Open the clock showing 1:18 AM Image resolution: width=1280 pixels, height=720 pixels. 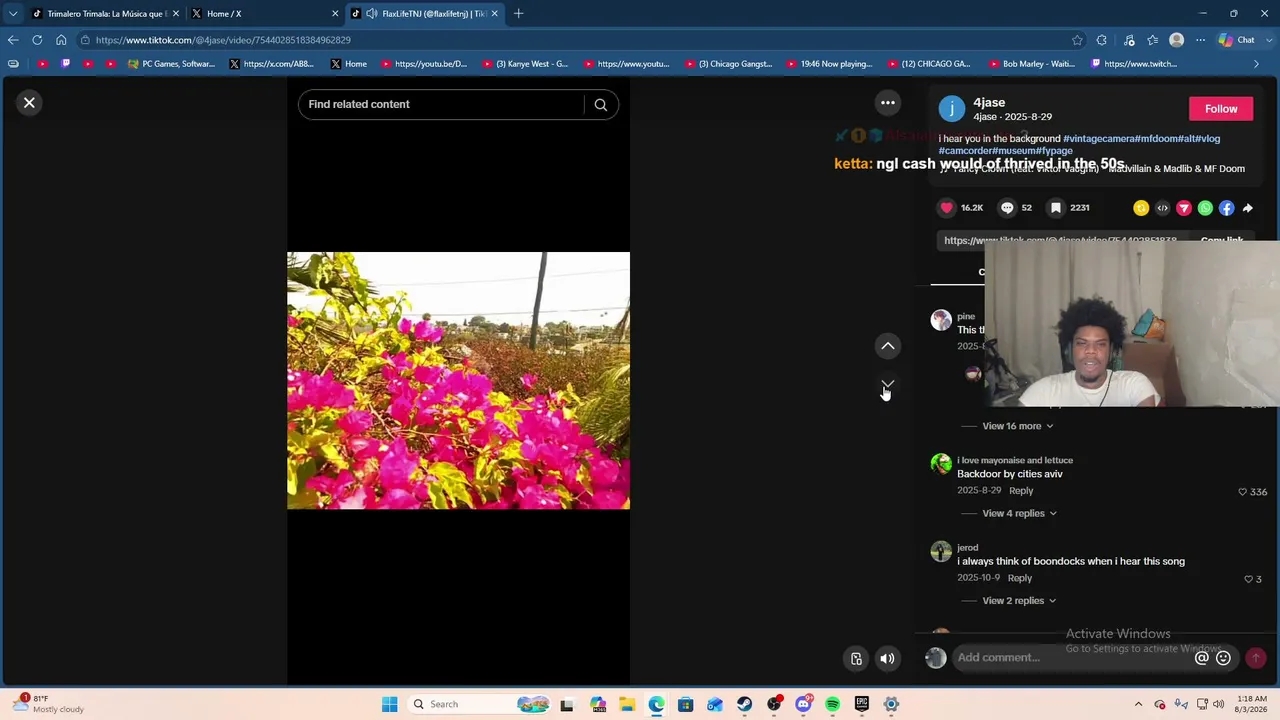[x=1254, y=704]
